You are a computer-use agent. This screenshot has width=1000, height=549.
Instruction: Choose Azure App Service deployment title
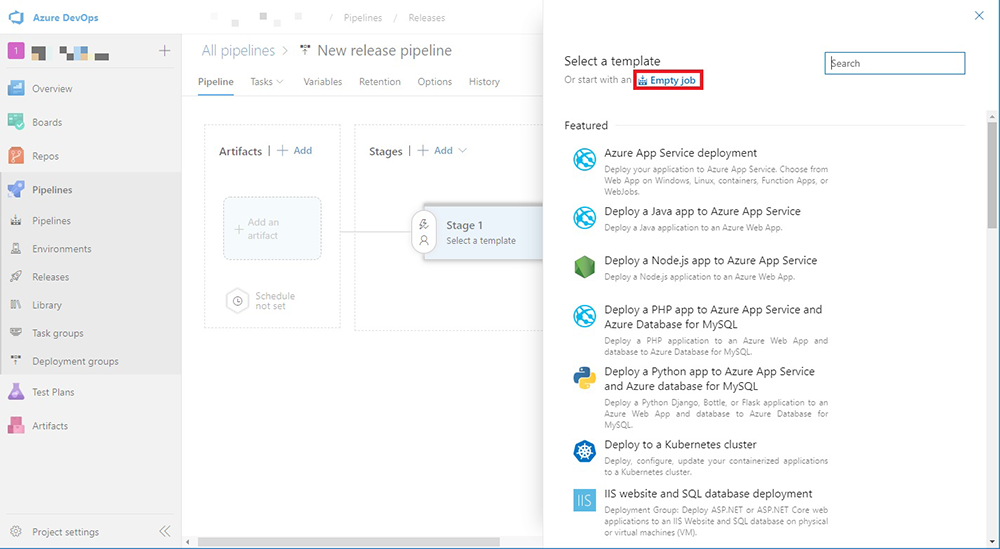pos(680,153)
